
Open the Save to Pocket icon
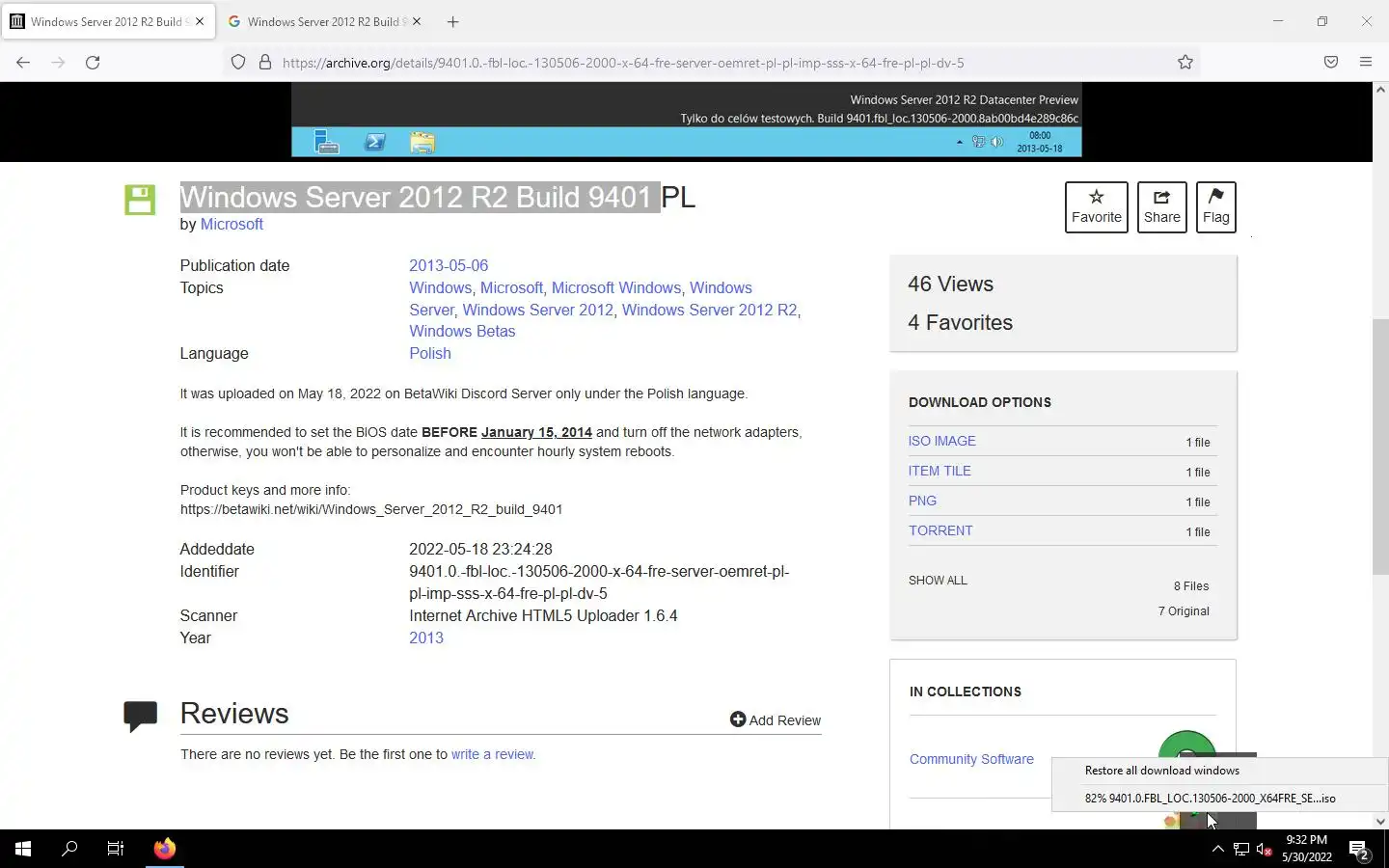click(1331, 63)
